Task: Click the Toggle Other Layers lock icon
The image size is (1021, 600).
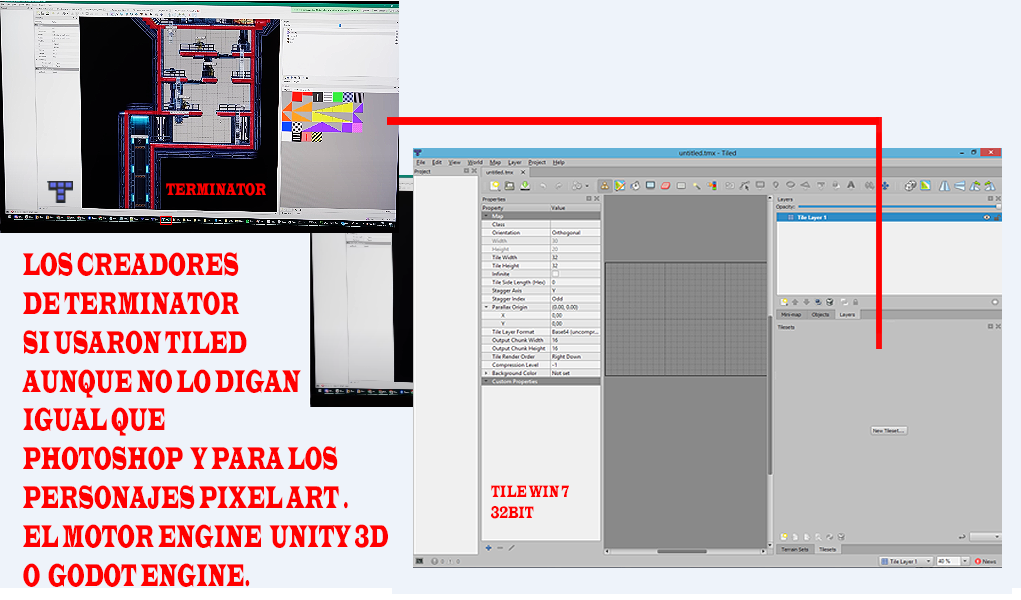Action: [856, 302]
